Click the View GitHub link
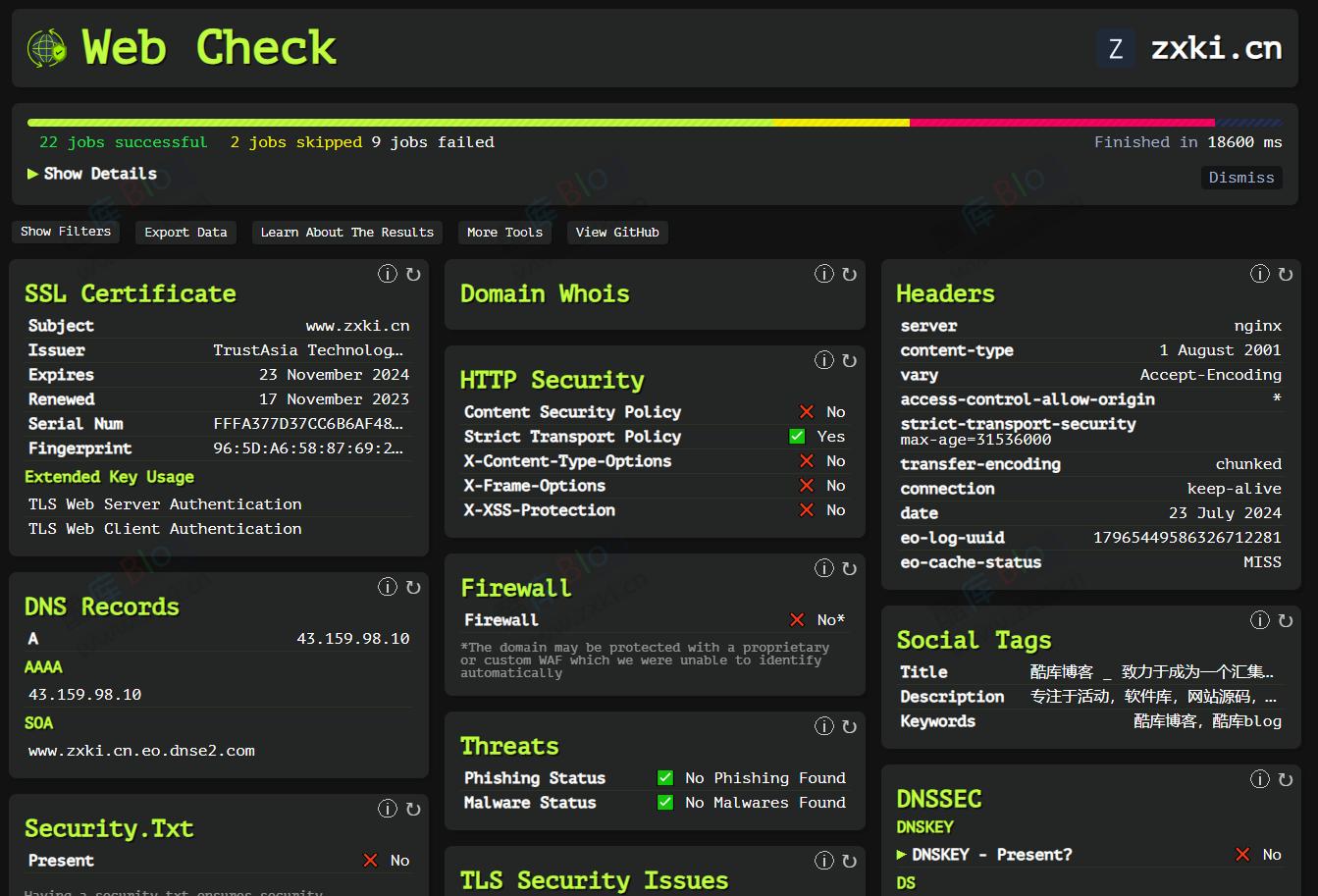The image size is (1318, 896). 616,233
